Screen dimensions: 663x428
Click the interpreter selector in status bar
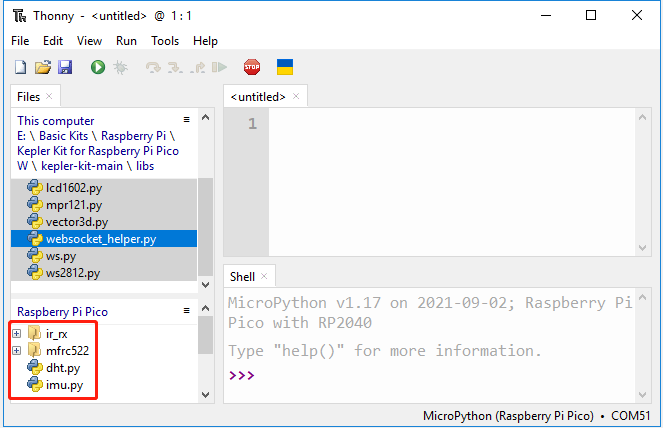click(x=537, y=416)
